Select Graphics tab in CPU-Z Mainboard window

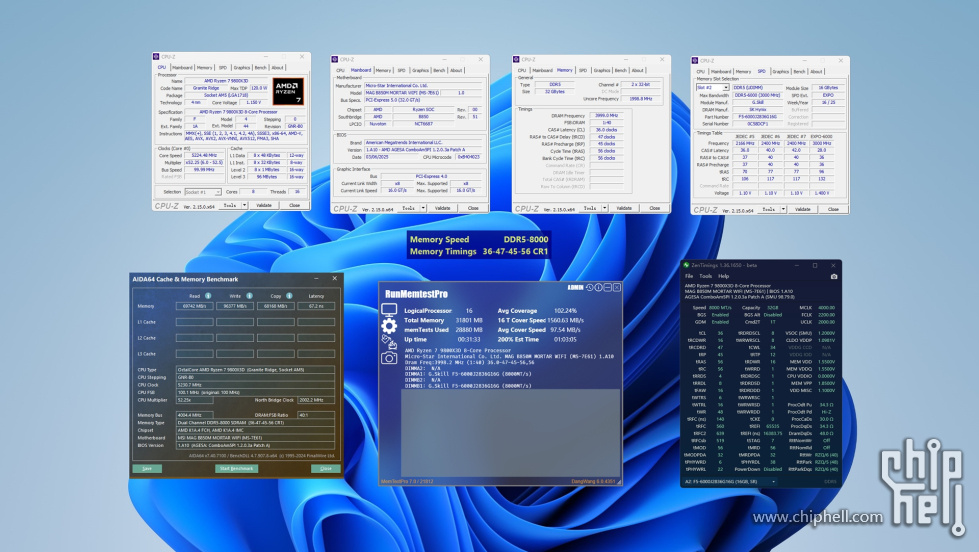[420, 70]
